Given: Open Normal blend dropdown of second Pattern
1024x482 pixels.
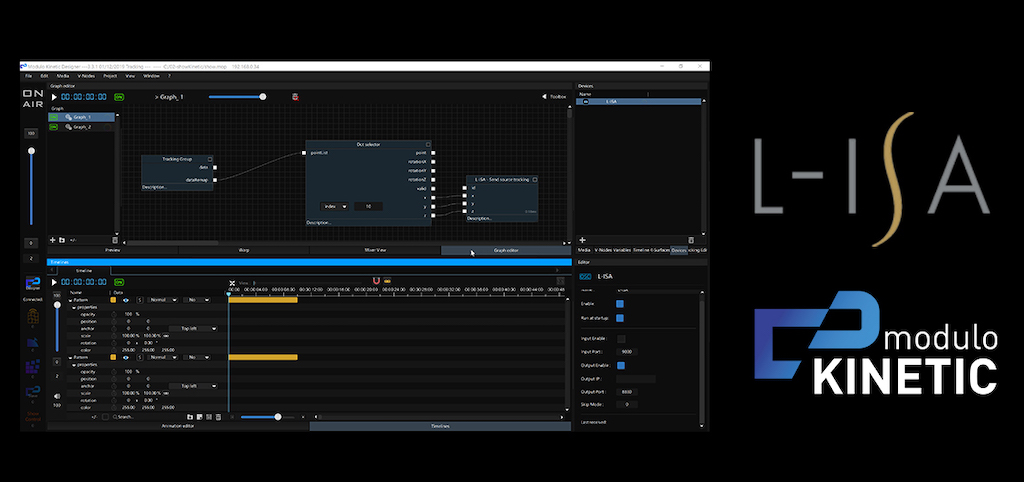Looking at the screenshot, I should pos(163,357).
